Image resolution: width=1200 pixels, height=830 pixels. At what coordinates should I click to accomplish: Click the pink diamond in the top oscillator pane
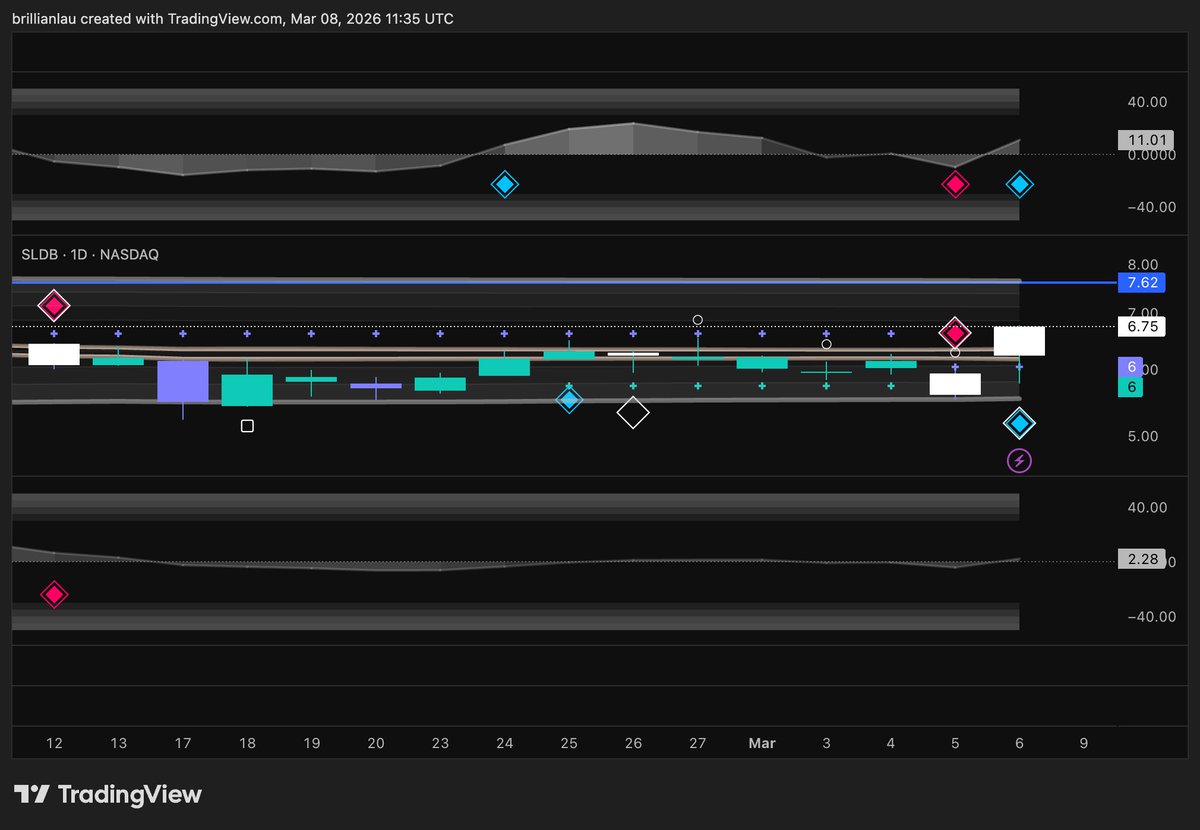click(955, 184)
